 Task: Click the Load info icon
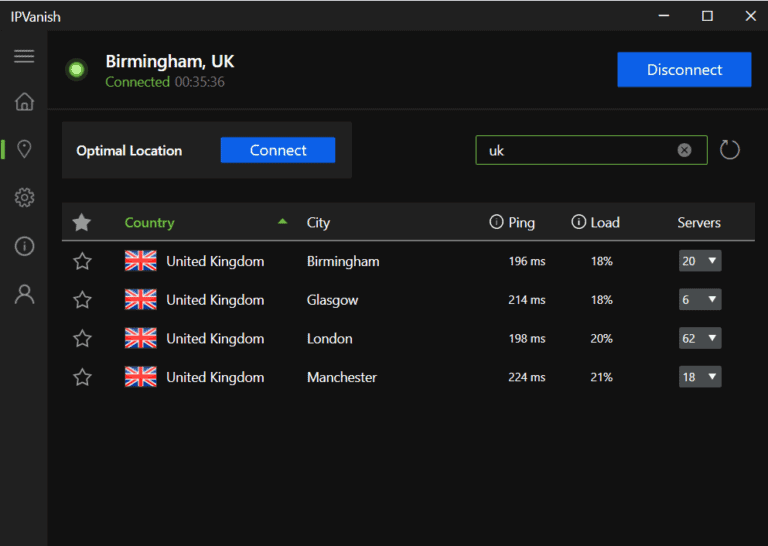[578, 222]
